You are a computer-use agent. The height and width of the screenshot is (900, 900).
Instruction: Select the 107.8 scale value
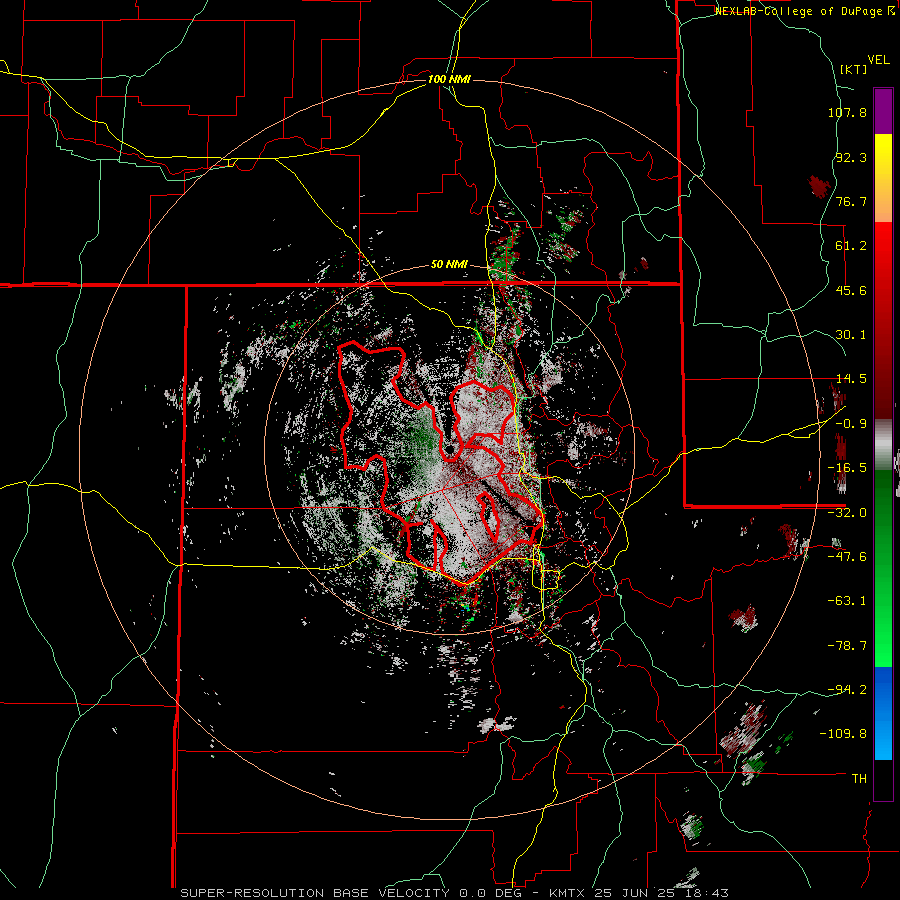pyautogui.click(x=847, y=112)
